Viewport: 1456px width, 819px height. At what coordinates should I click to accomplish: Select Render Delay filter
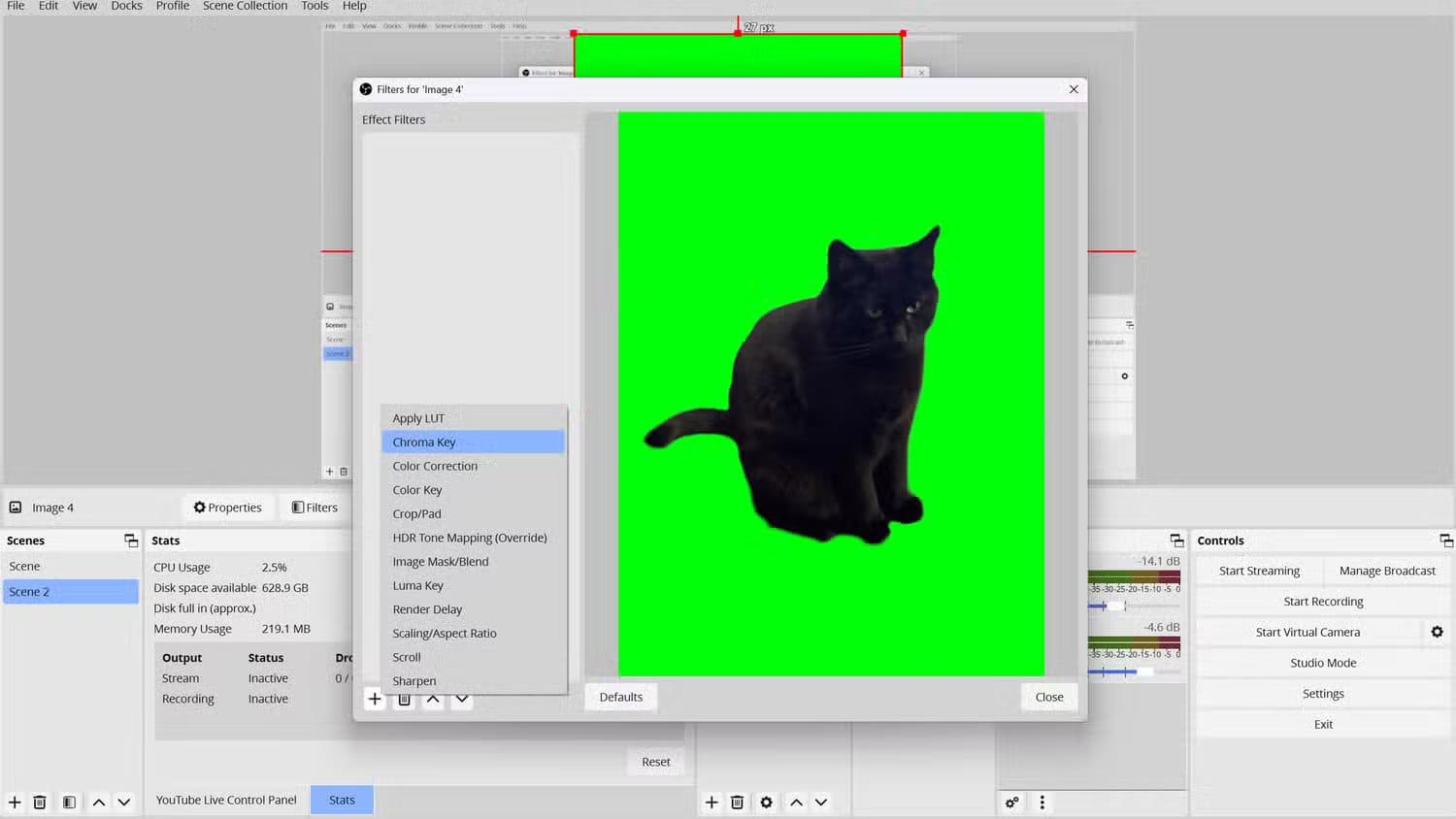coord(473,609)
